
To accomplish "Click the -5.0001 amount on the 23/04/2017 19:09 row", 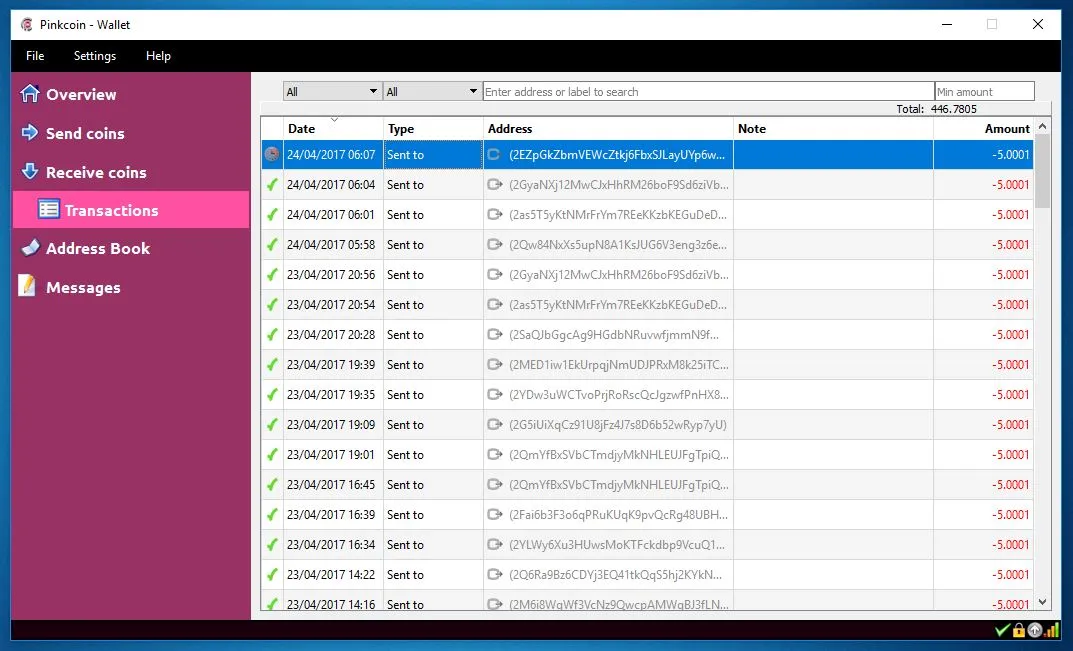I will (1011, 425).
